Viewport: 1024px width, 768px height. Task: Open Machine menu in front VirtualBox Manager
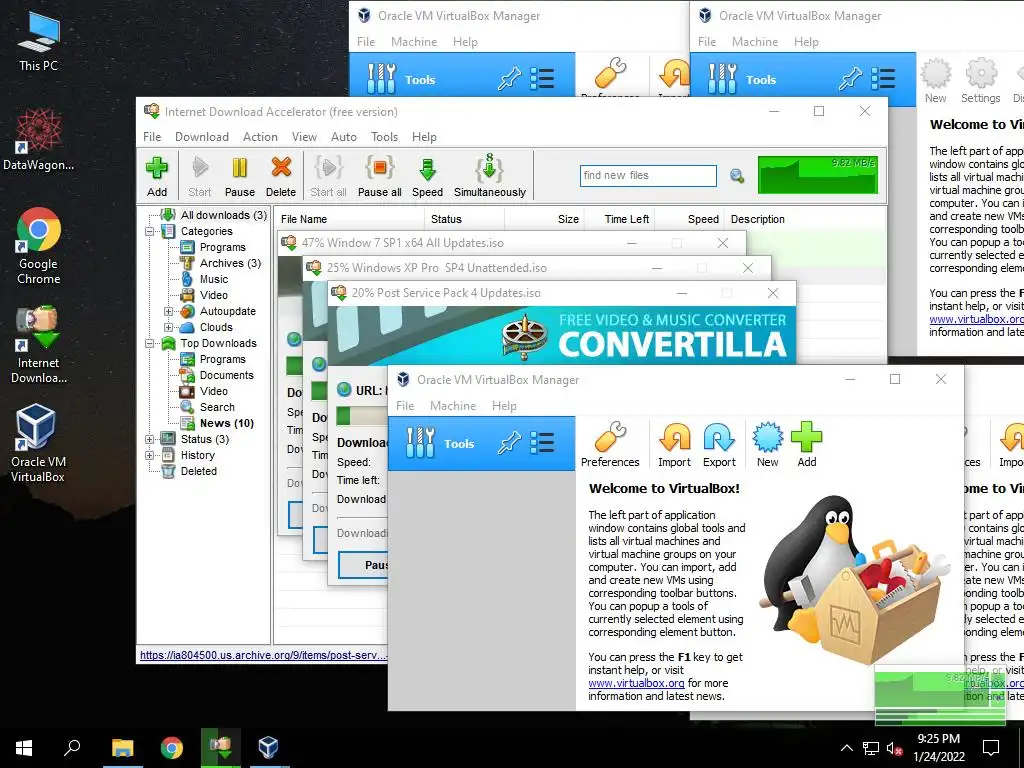coord(453,406)
